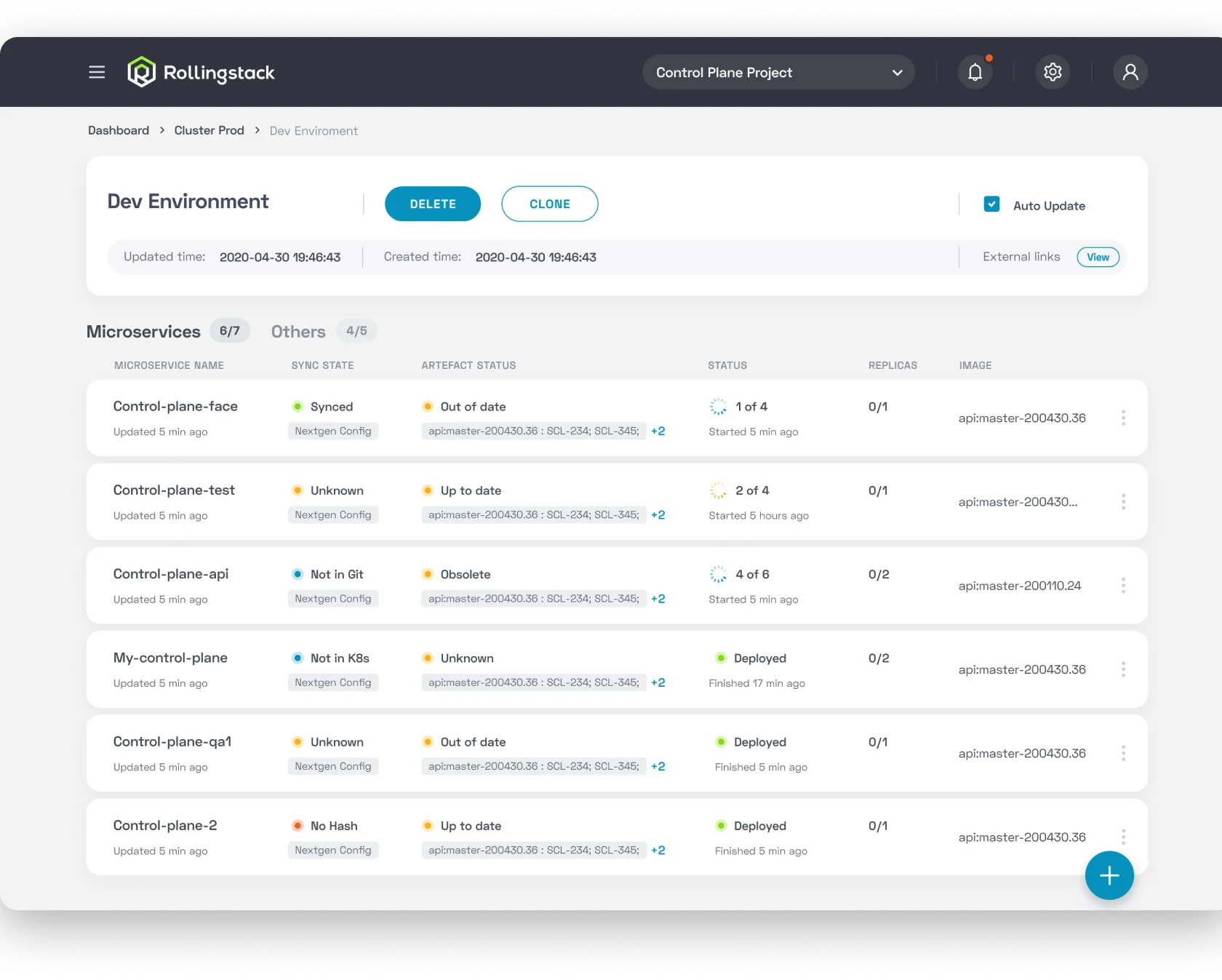Click the Obsolete artefact status

point(466,574)
